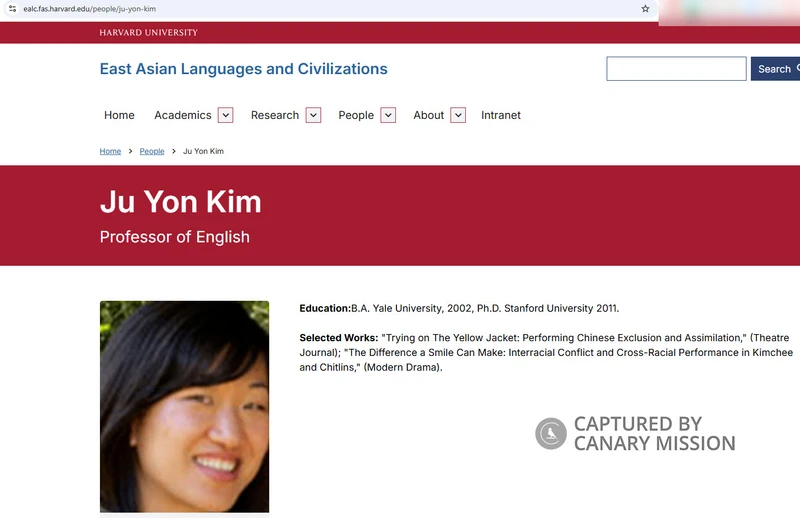This screenshot has height=518, width=800.
Task: Go to the Home menu item
Action: 119,115
